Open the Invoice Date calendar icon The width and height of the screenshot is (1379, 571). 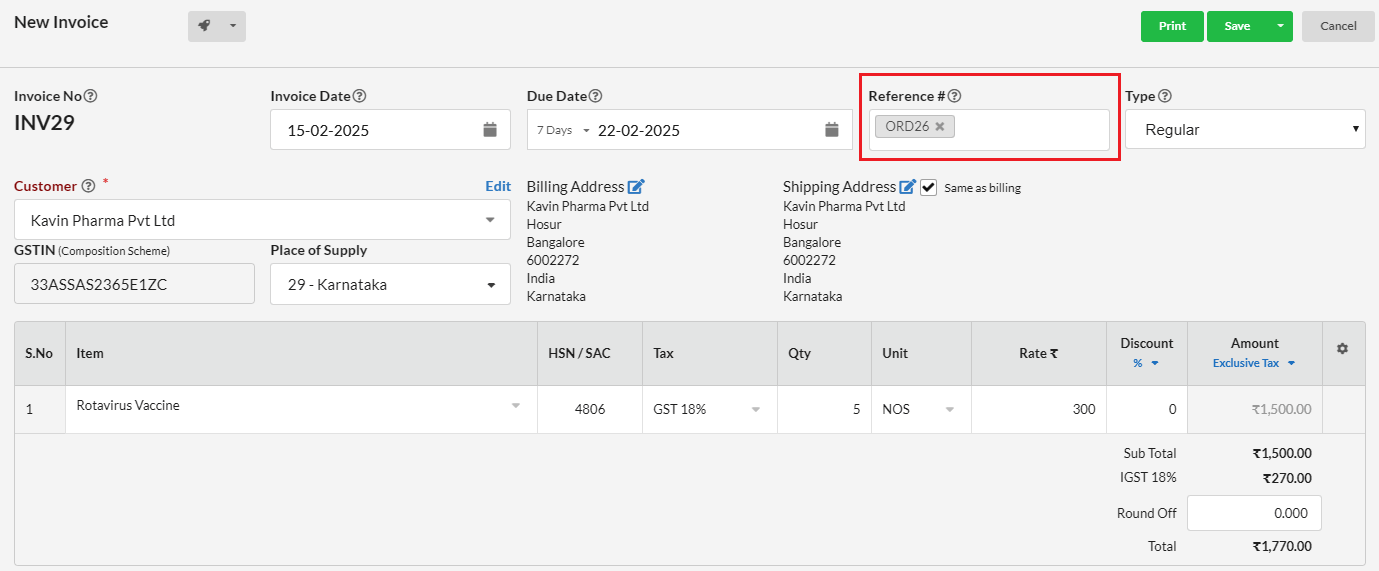[x=490, y=129]
